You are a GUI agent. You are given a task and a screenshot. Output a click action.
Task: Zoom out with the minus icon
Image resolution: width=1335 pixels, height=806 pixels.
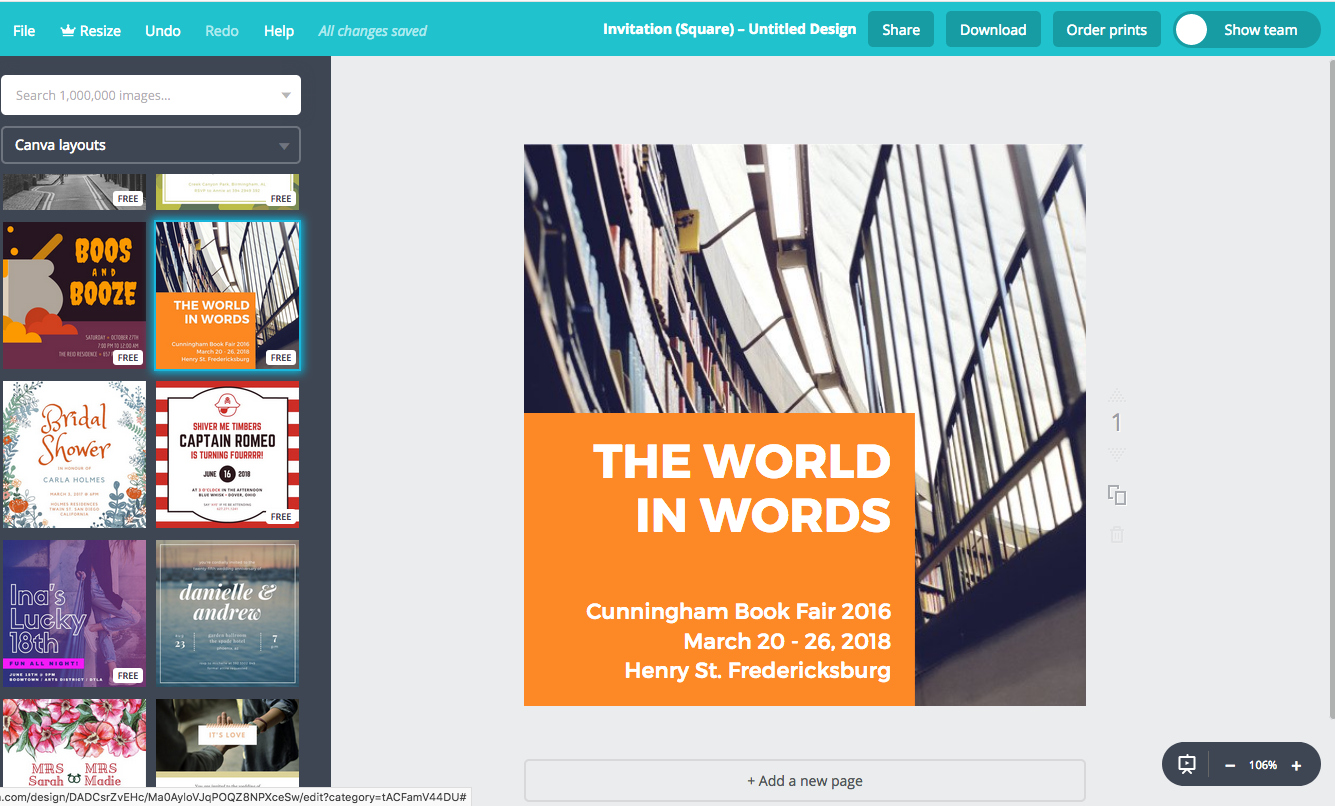[x=1230, y=766]
